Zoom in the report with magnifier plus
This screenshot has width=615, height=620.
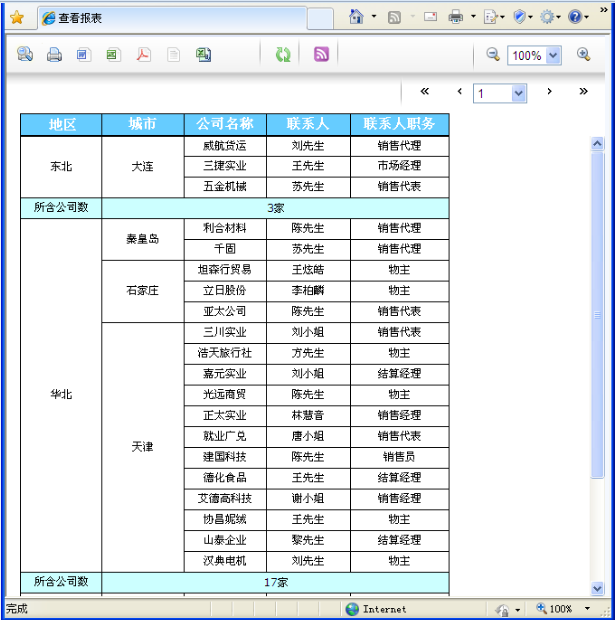[583, 54]
